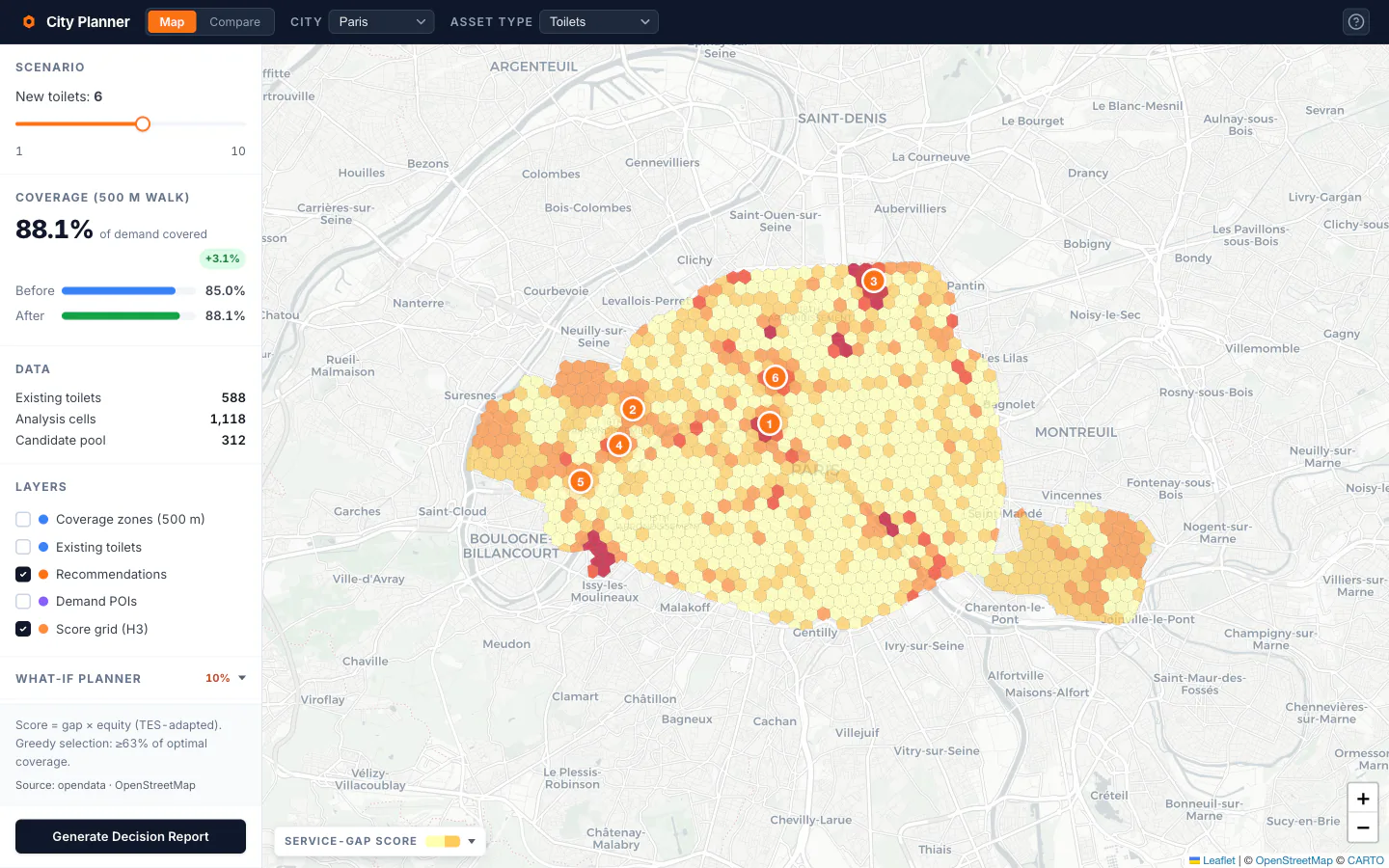Open the help question-mark icon

pos(1356,21)
